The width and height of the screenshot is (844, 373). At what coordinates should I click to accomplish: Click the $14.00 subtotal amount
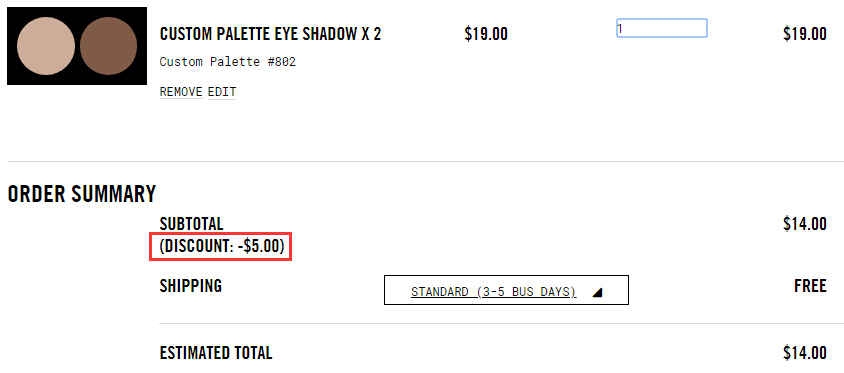click(805, 223)
